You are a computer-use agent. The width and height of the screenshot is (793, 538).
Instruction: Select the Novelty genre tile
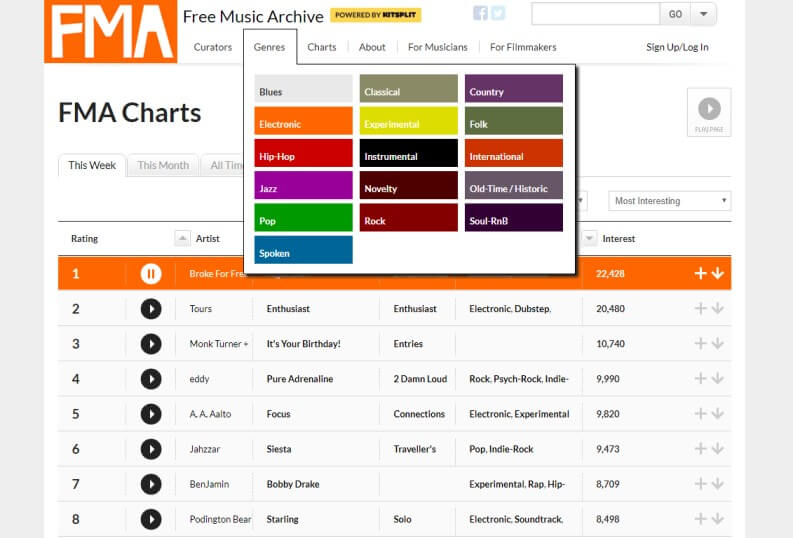pyautogui.click(x=409, y=185)
